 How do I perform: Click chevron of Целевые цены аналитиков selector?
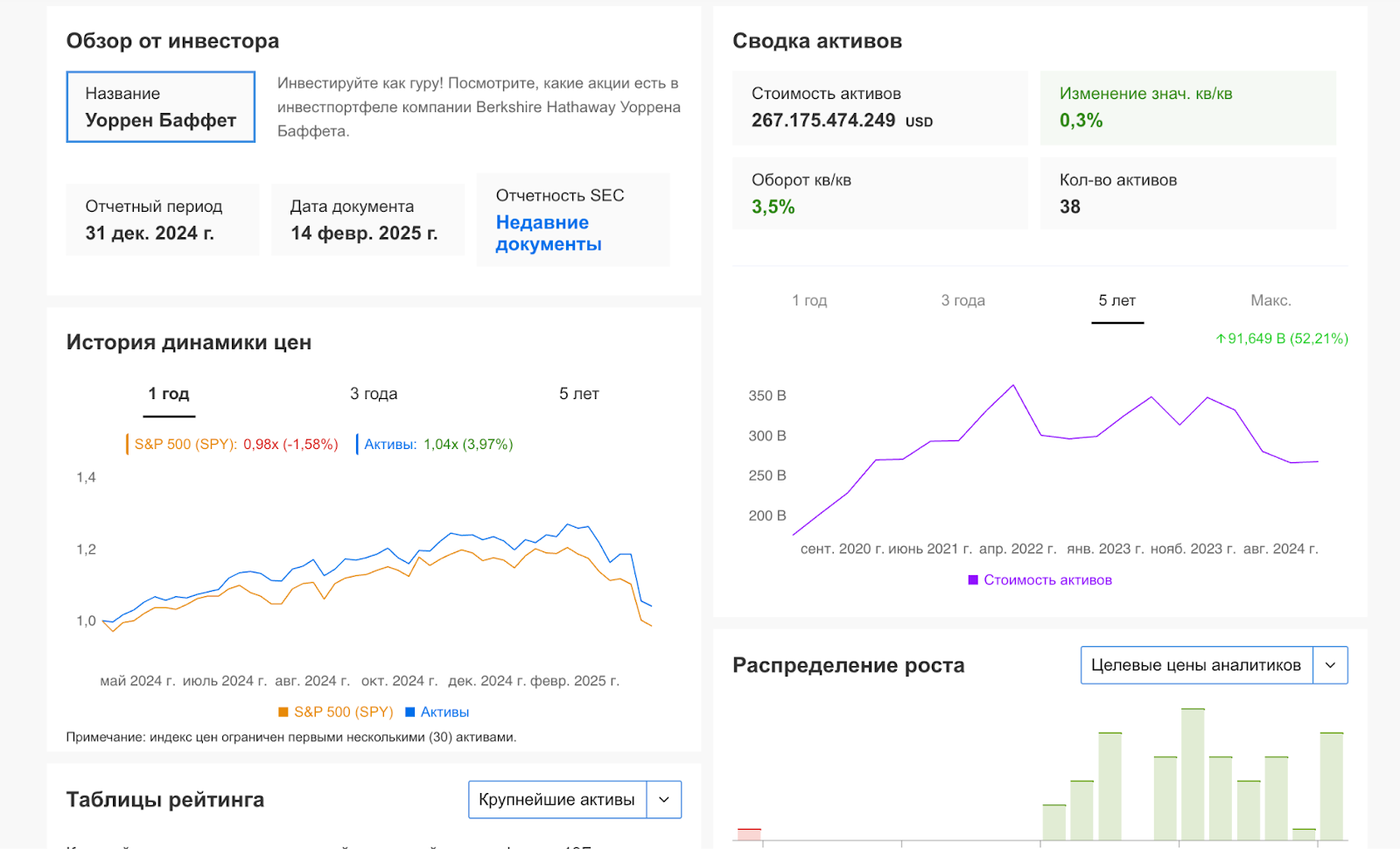click(x=1330, y=665)
